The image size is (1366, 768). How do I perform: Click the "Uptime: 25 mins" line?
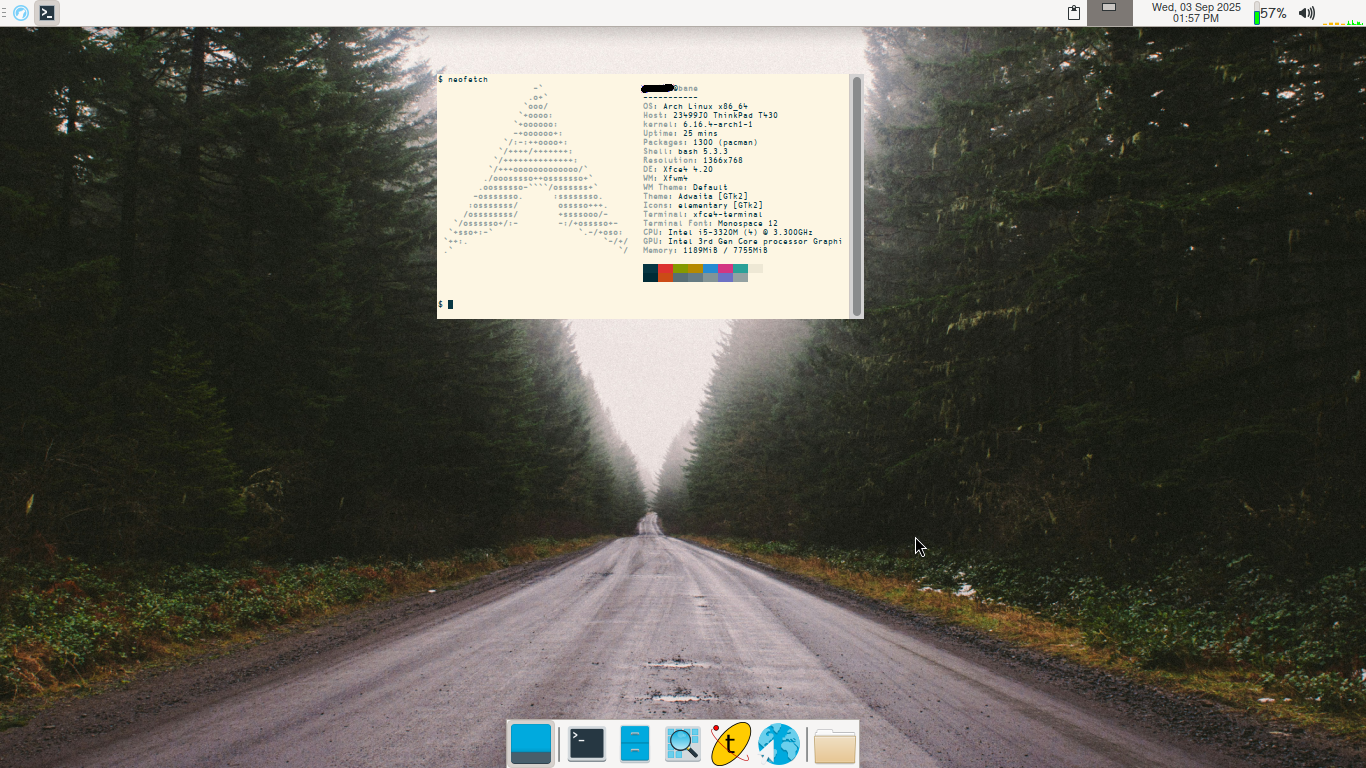pyautogui.click(x=680, y=133)
